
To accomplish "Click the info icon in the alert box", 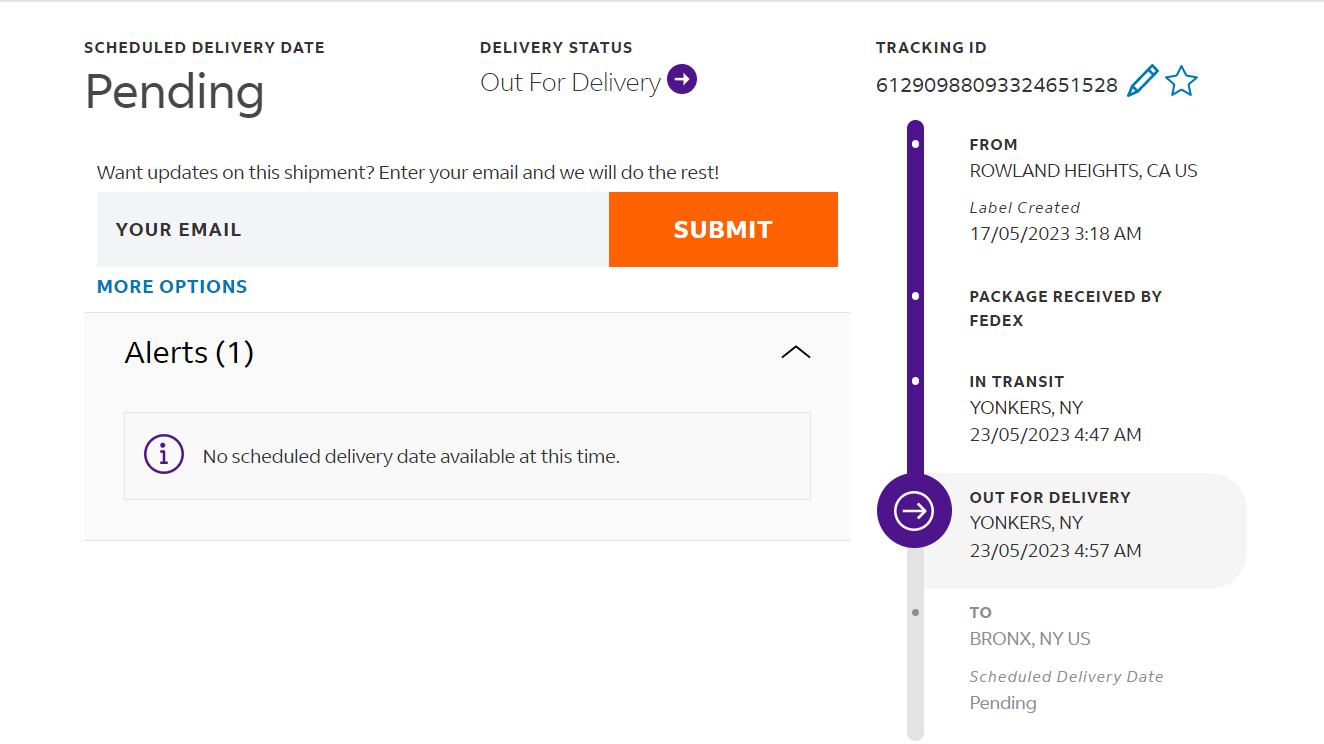I will 164,454.
